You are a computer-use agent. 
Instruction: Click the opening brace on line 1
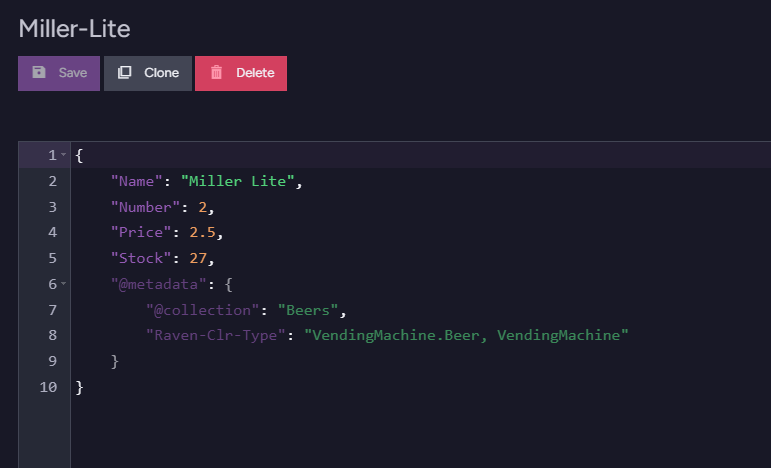[x=79, y=155]
